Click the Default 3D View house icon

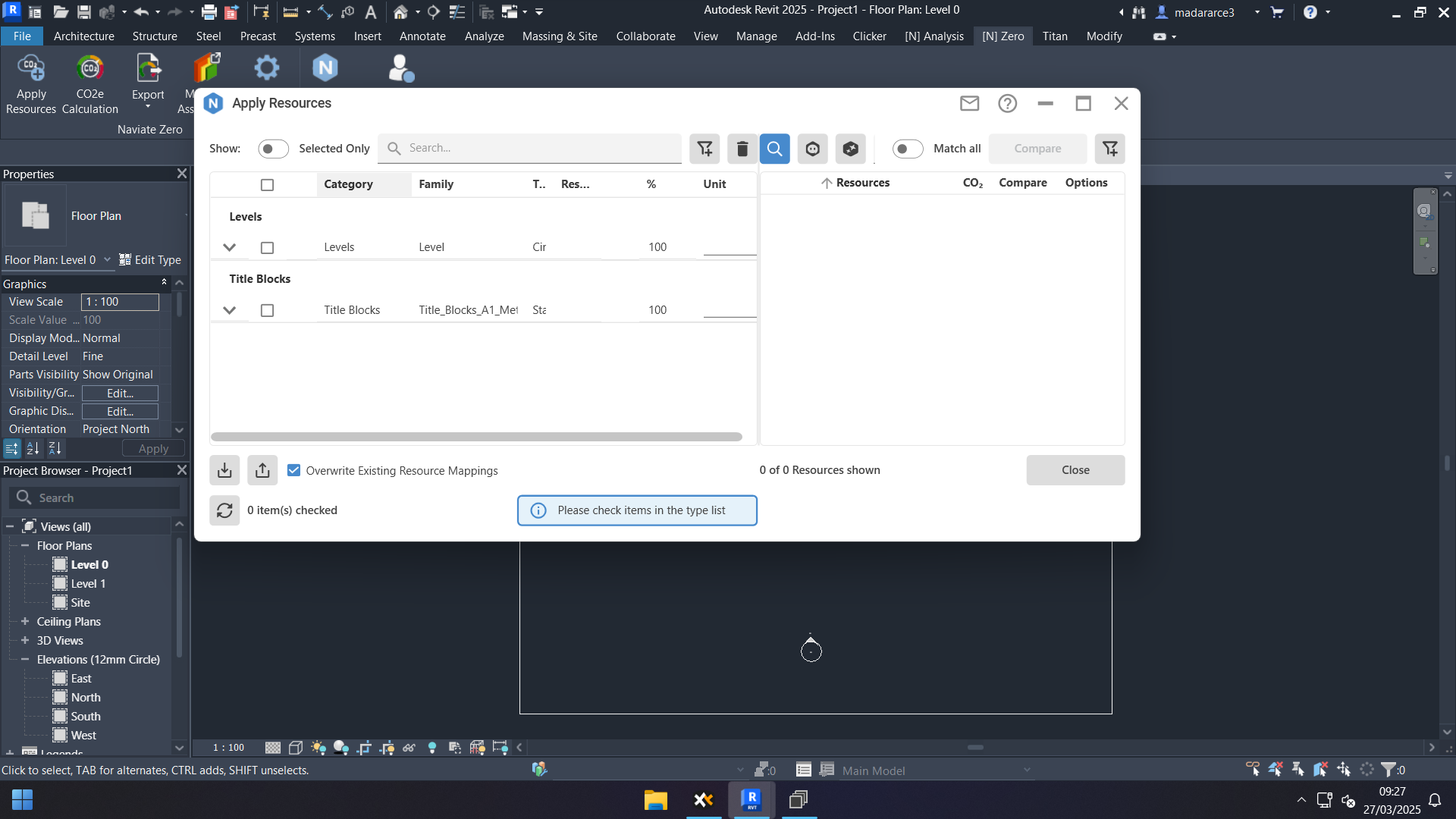pos(400,12)
